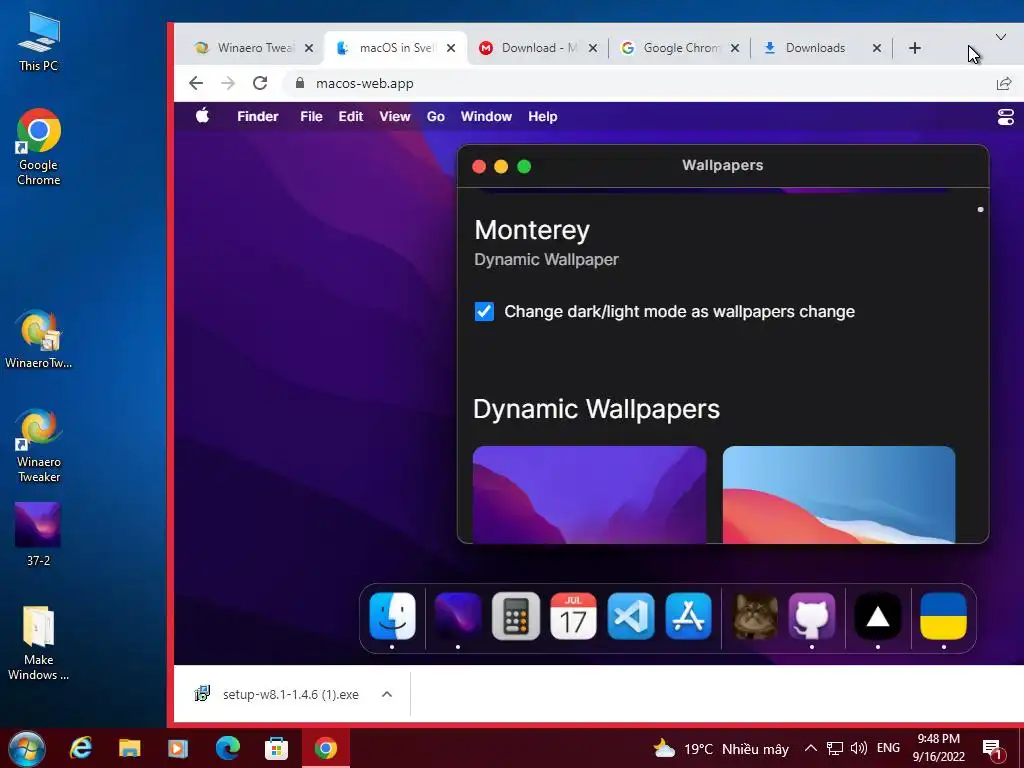This screenshot has width=1024, height=768.
Task: Open the Help menu
Action: tap(543, 116)
